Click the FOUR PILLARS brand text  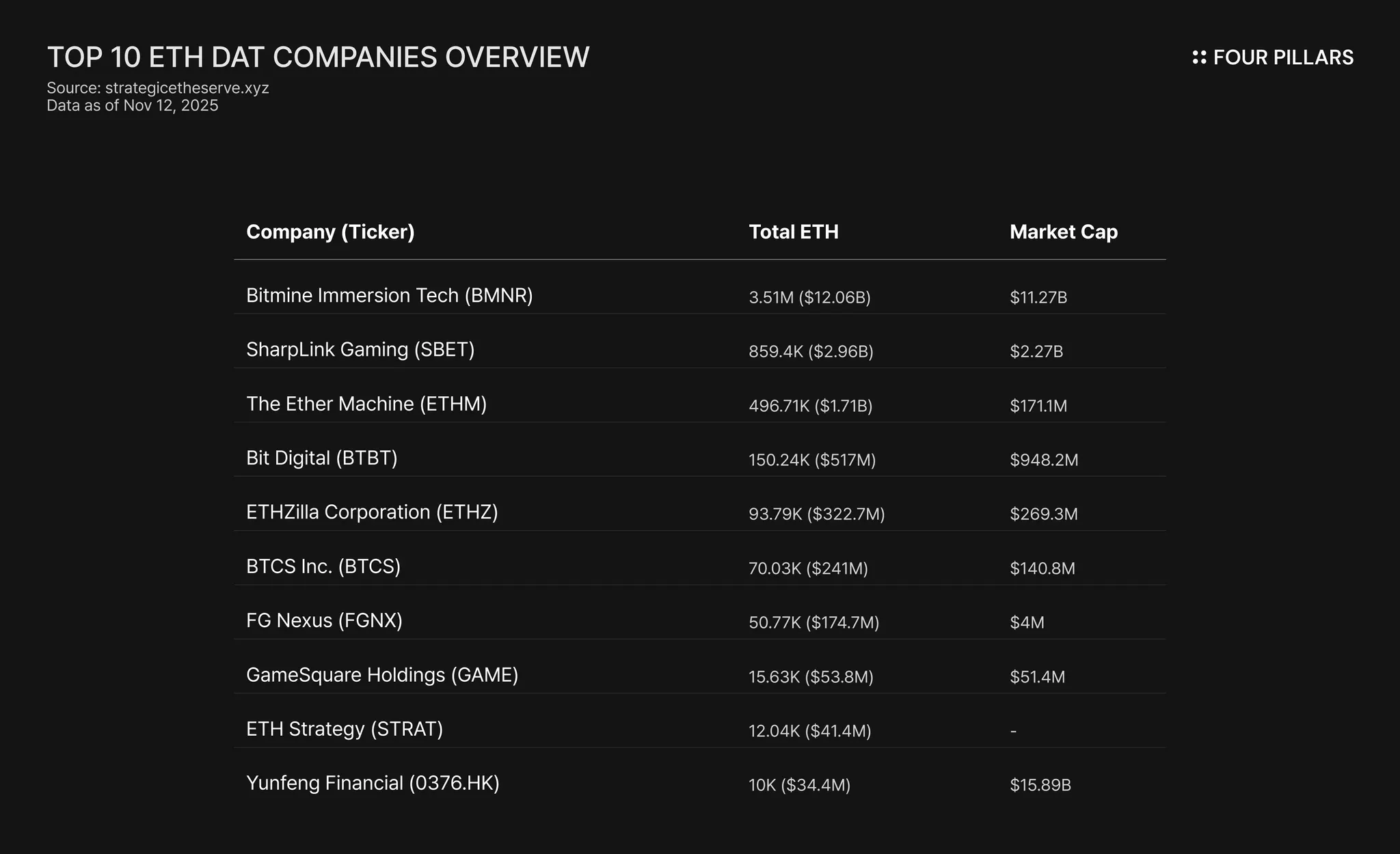click(1282, 57)
